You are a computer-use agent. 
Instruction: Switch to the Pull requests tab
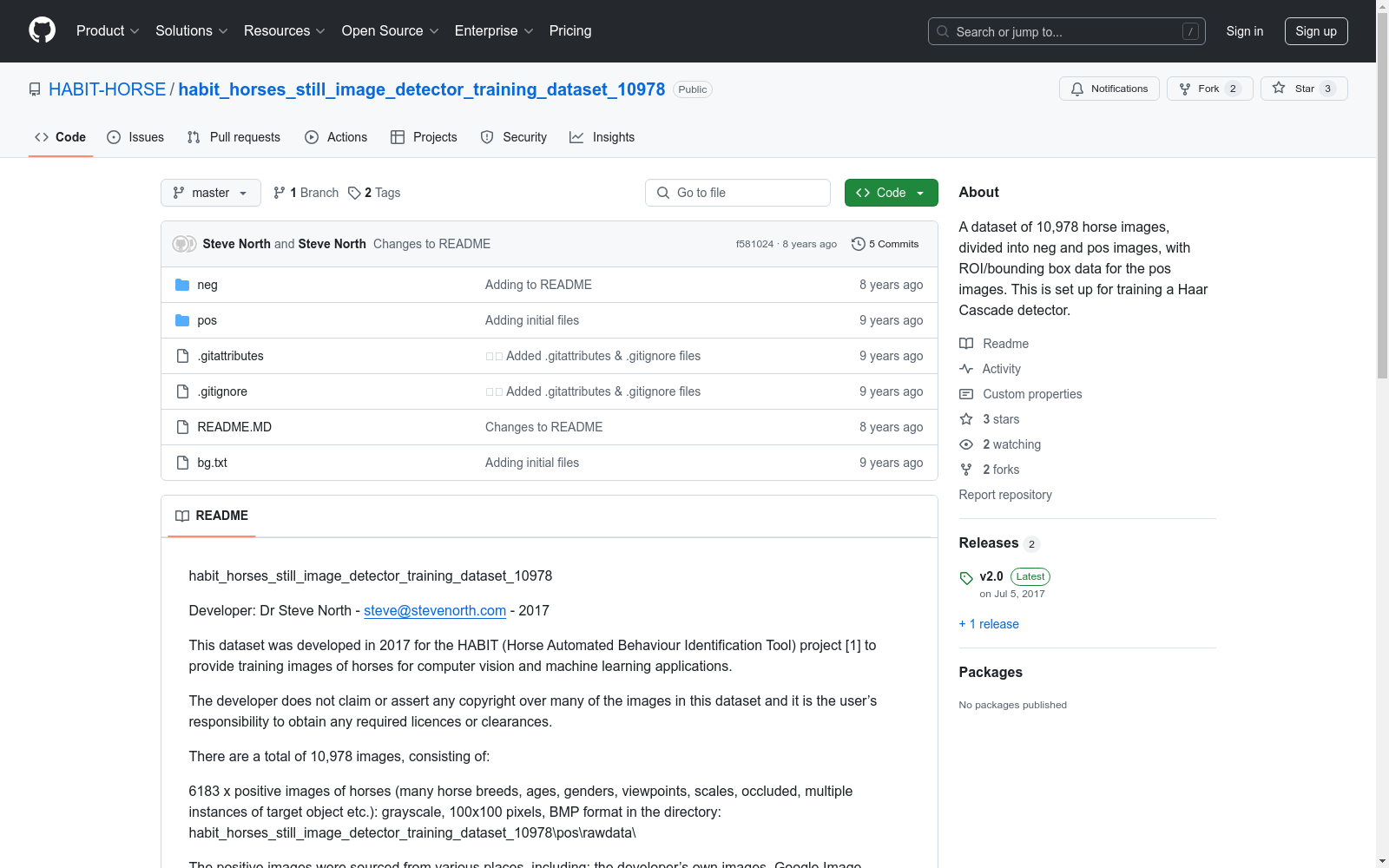[x=234, y=137]
